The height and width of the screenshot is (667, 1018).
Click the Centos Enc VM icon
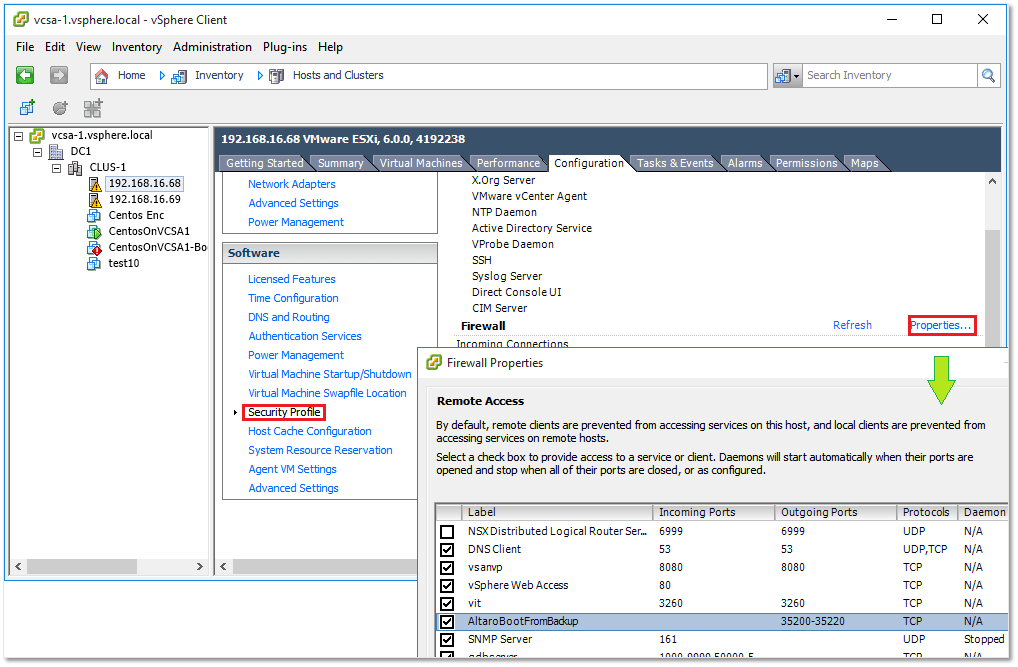tap(95, 216)
